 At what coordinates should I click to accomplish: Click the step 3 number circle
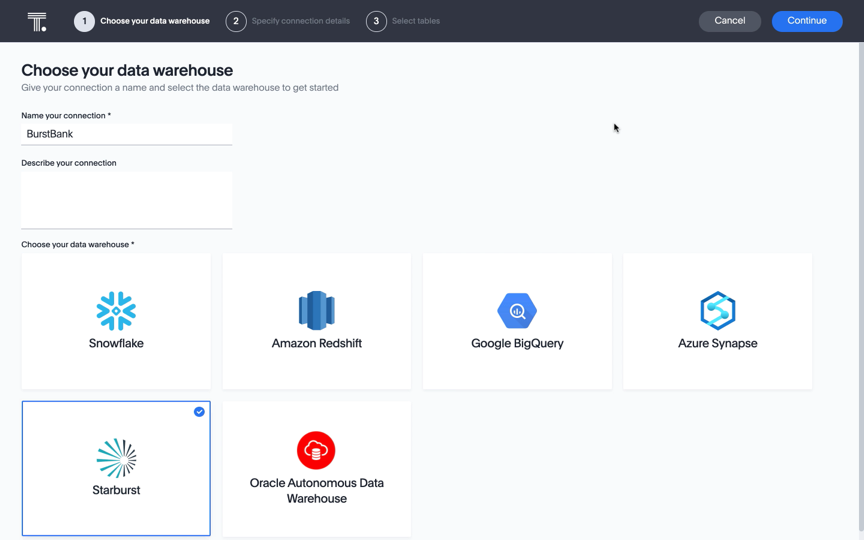[x=376, y=21]
